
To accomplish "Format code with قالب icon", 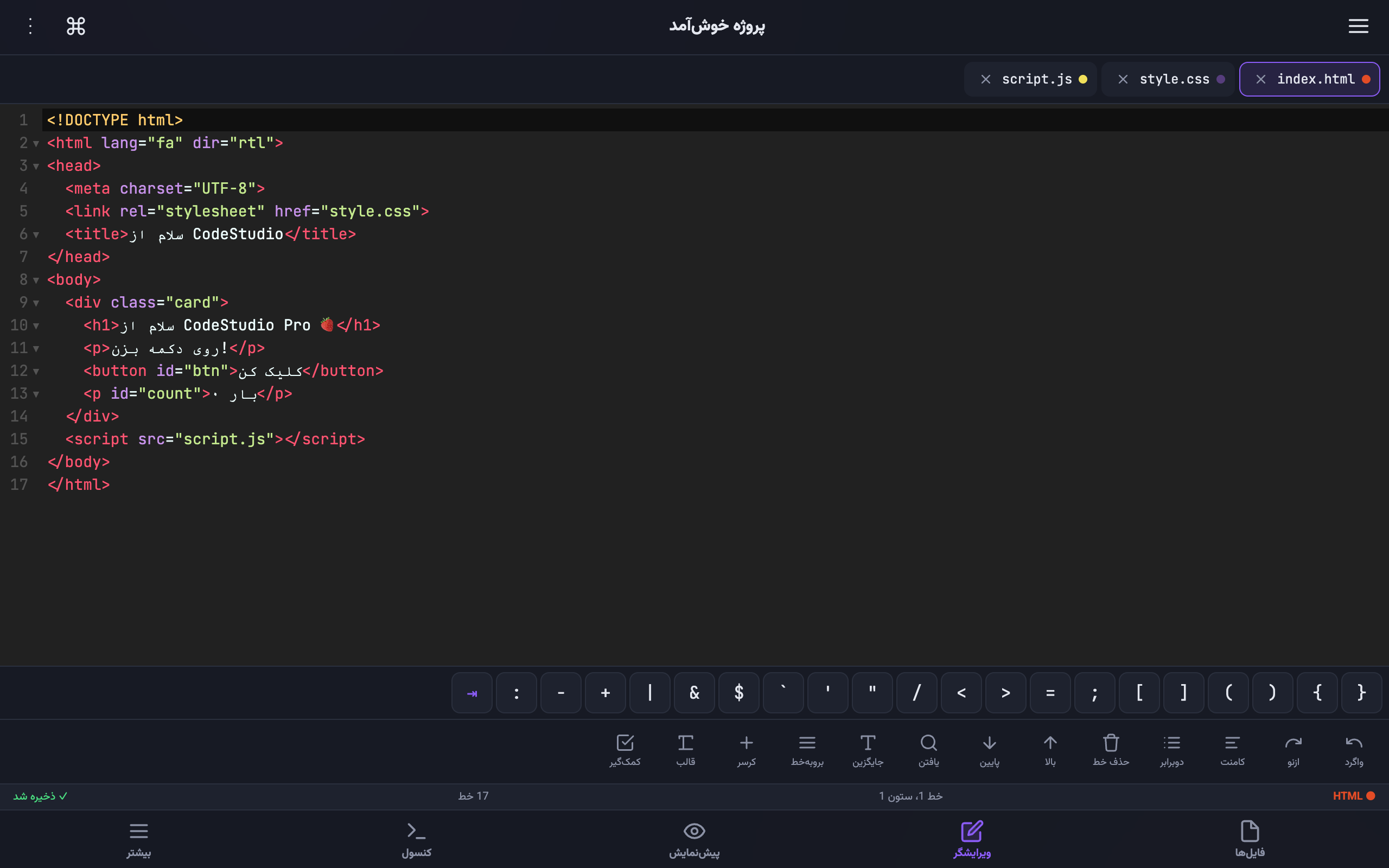I will (x=685, y=751).
